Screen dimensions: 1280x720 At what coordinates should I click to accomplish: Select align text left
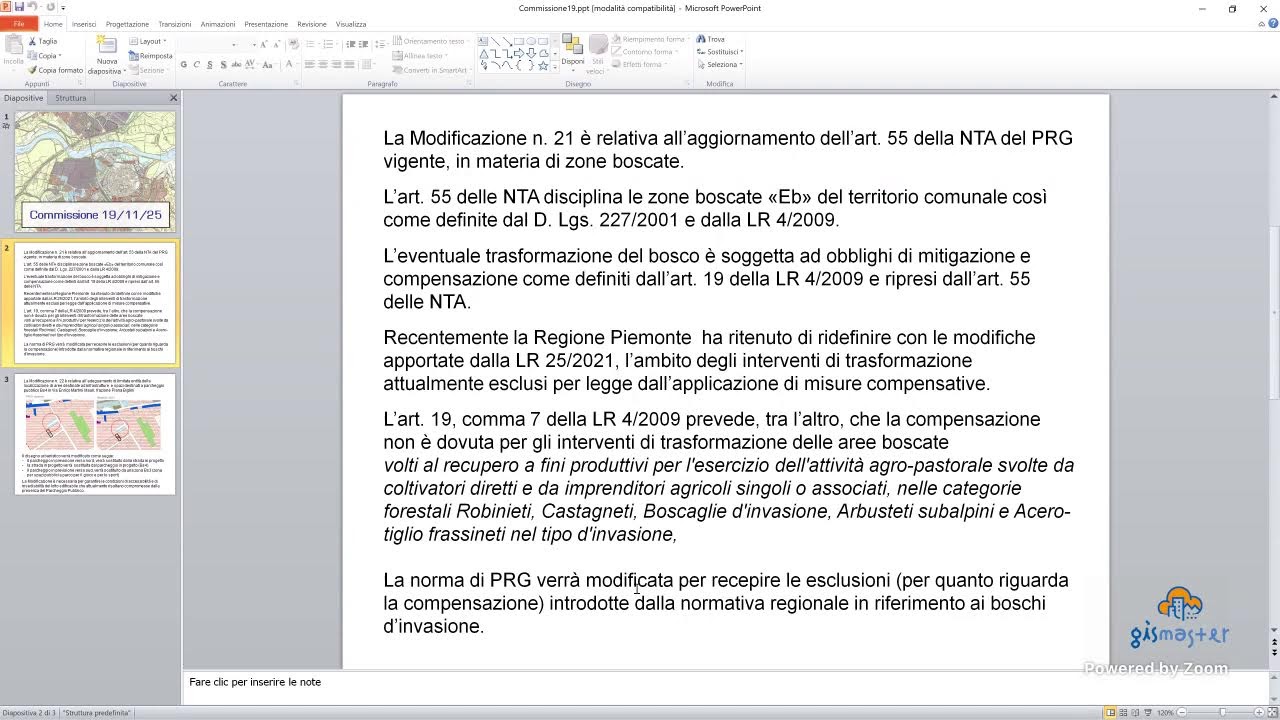[309, 64]
